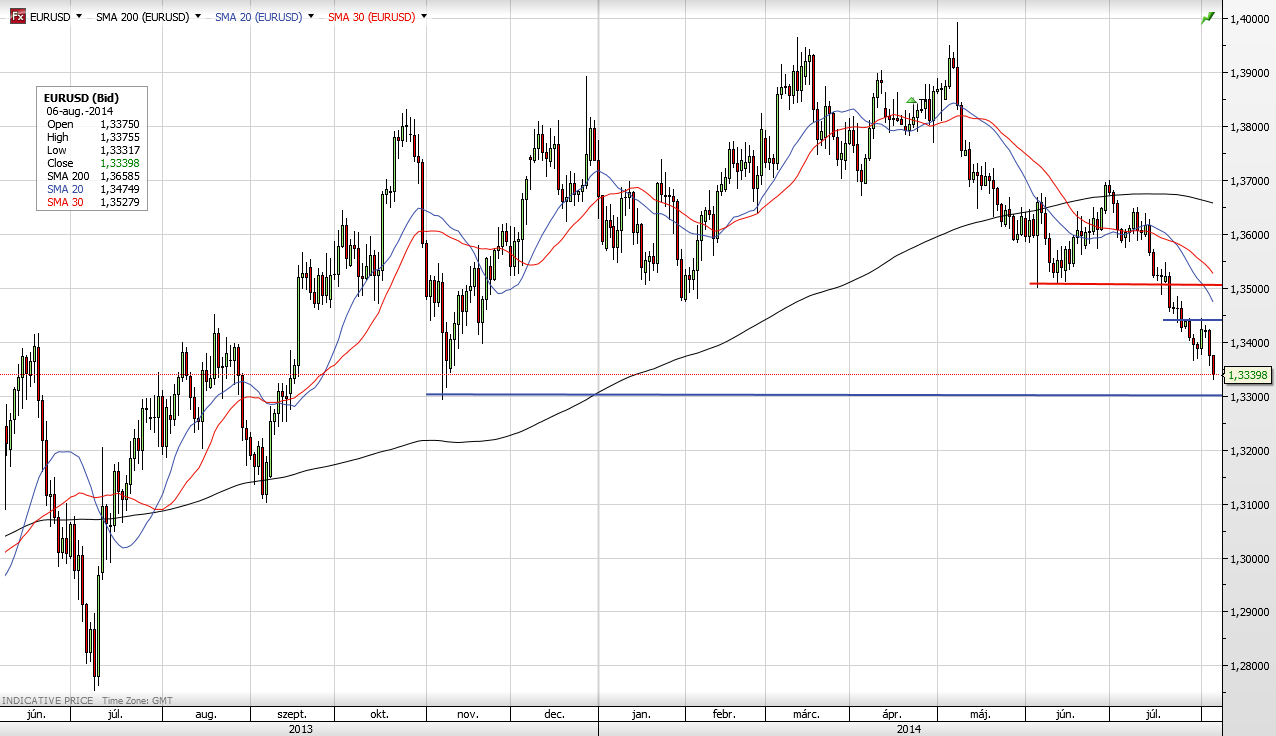Viewport: 1276px width, 736px height.
Task: Click the márc. month label on the time axis
Action: point(806,715)
